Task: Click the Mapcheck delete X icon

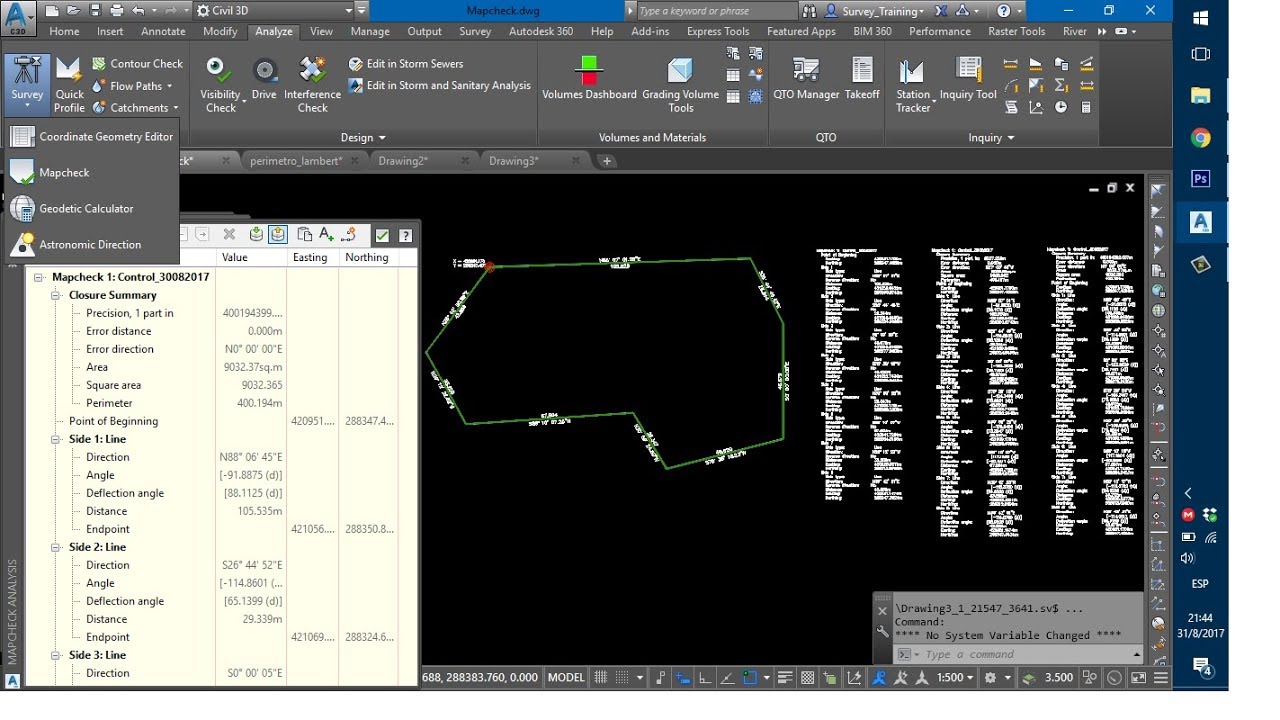Action: coord(229,234)
